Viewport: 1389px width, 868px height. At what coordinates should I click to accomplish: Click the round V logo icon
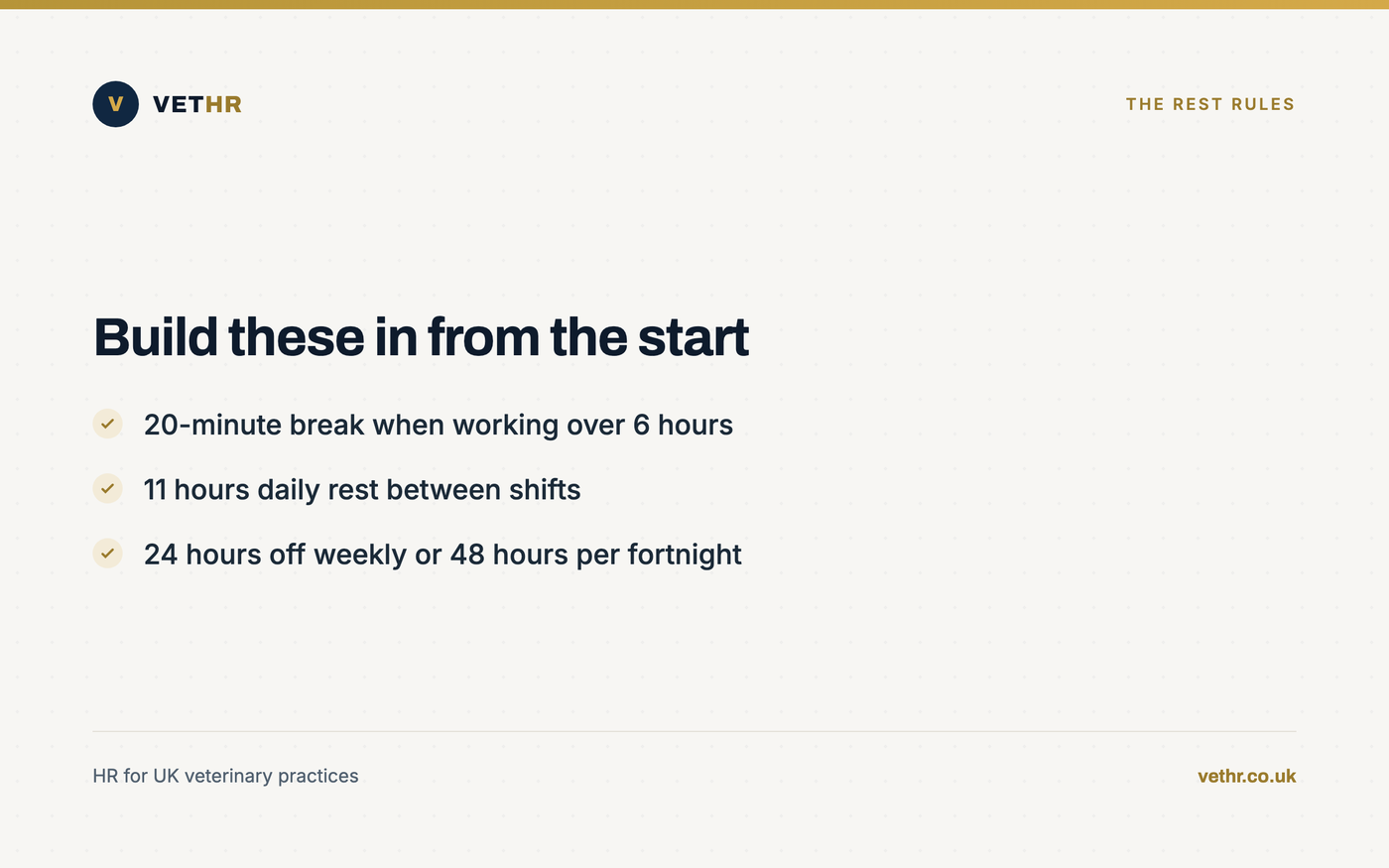tap(115, 104)
